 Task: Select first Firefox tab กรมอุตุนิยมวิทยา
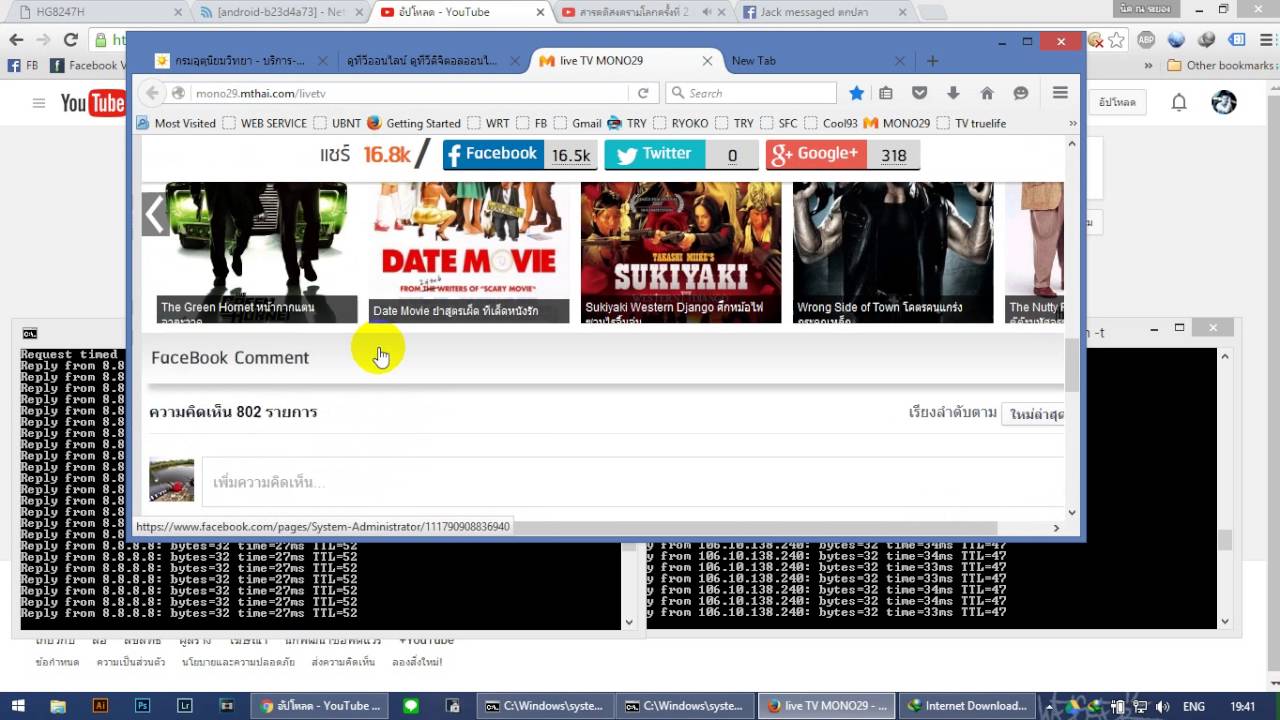[239, 61]
